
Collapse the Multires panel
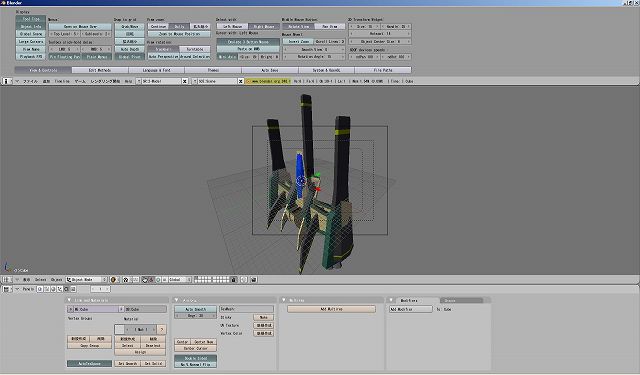[x=284, y=300]
